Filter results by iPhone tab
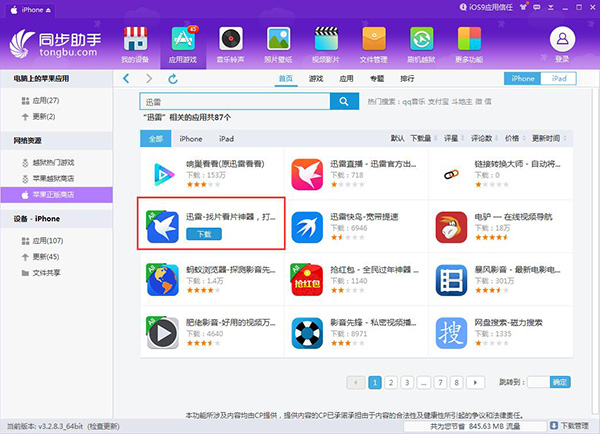The image size is (600, 434). (191, 139)
